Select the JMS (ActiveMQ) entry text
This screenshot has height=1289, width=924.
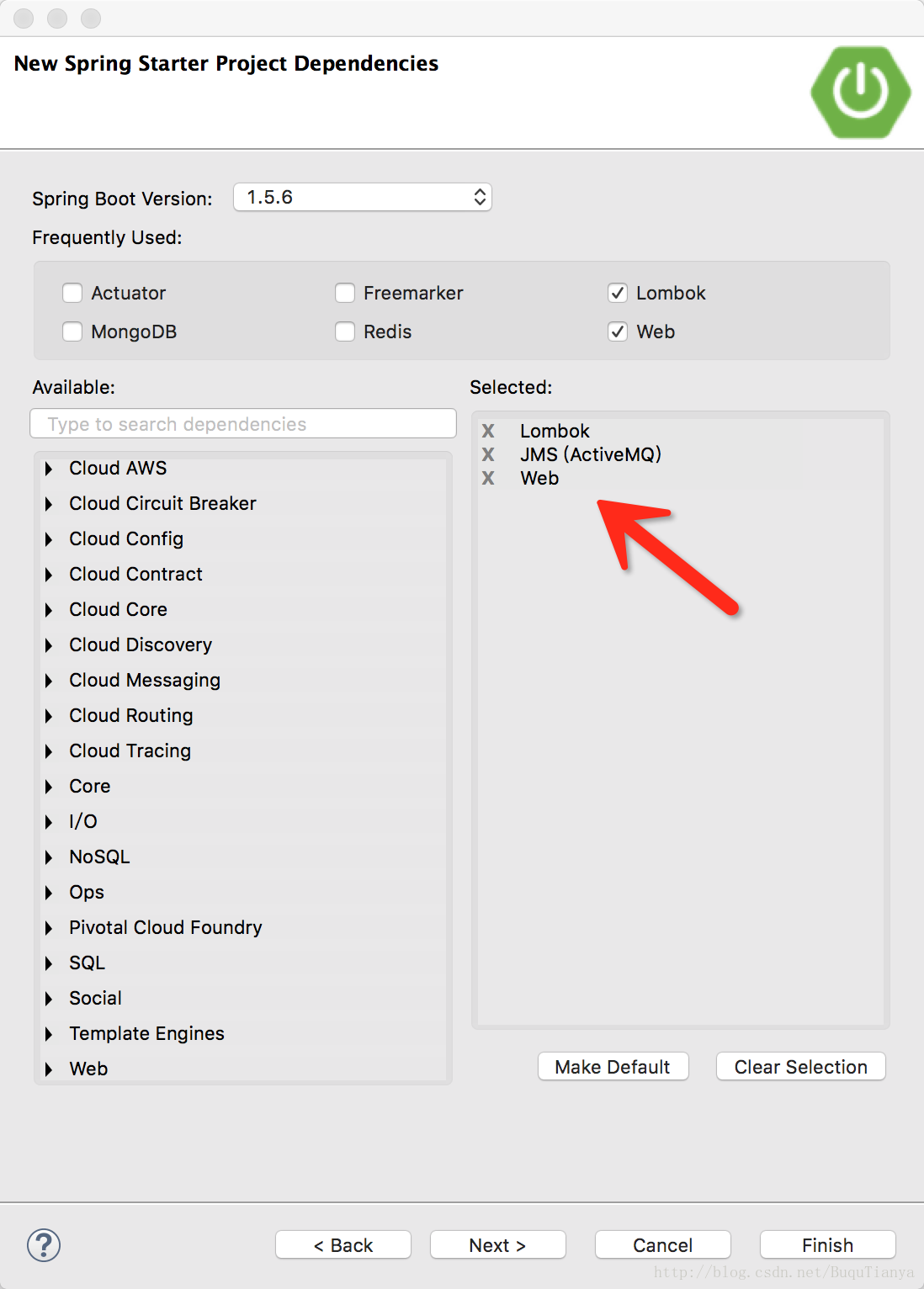[x=591, y=454]
